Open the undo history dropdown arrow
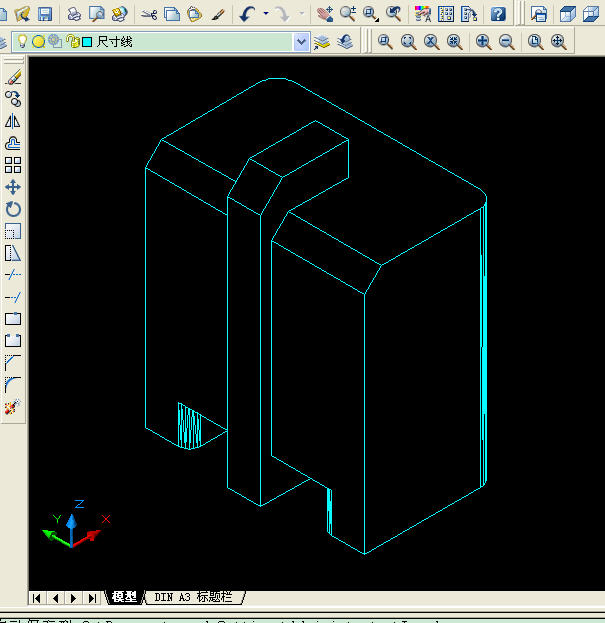The width and height of the screenshot is (605, 623). [266, 14]
